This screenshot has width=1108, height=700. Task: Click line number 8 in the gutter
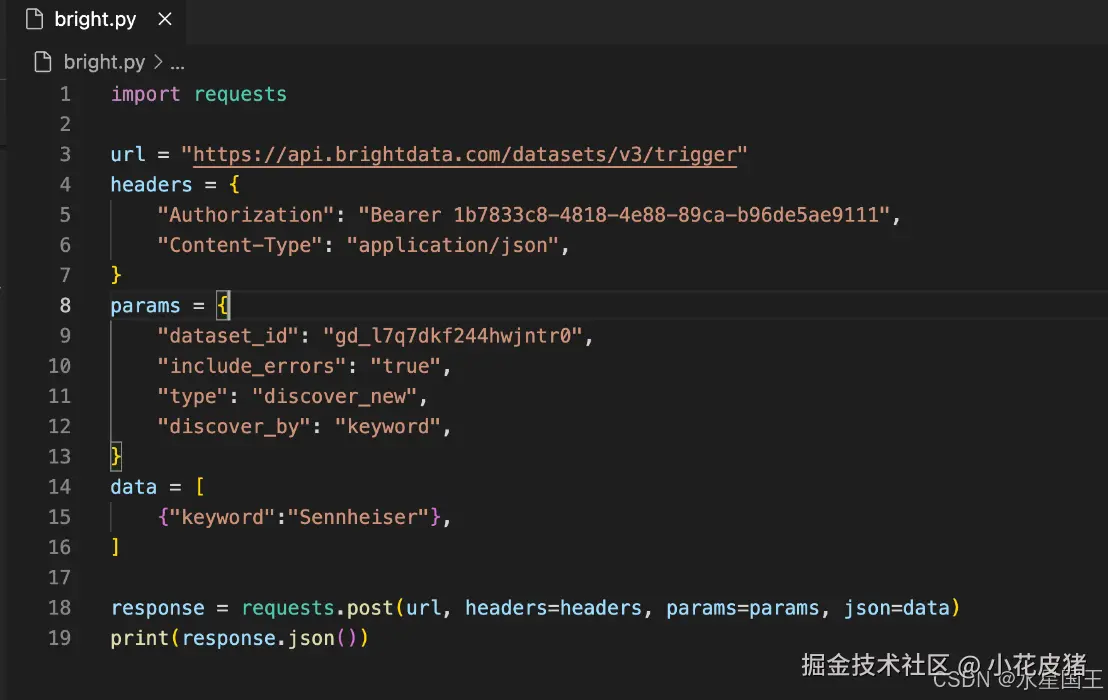[x=65, y=305]
